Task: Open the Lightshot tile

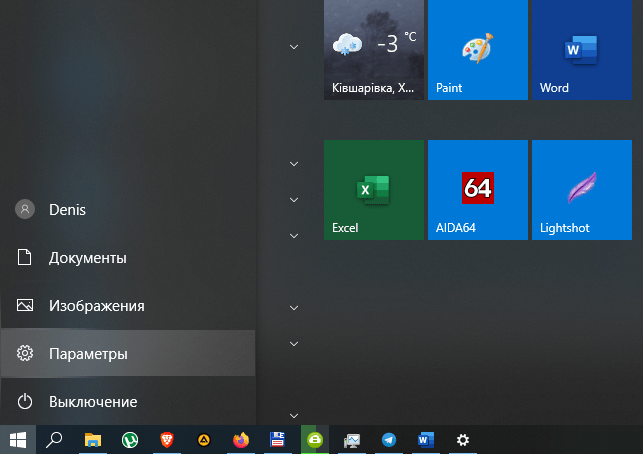Action: [x=582, y=190]
